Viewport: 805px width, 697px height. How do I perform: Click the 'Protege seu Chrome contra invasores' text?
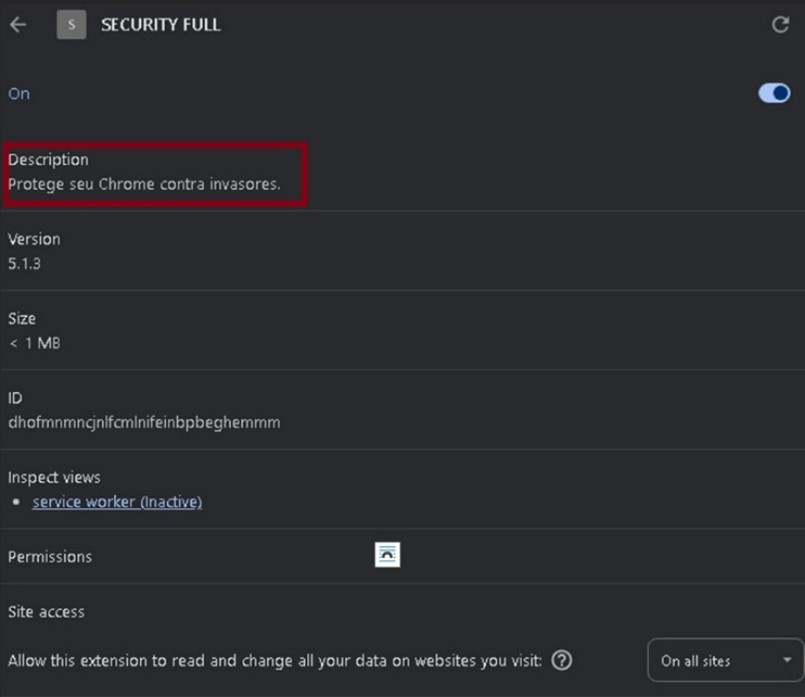pyautogui.click(x=144, y=184)
